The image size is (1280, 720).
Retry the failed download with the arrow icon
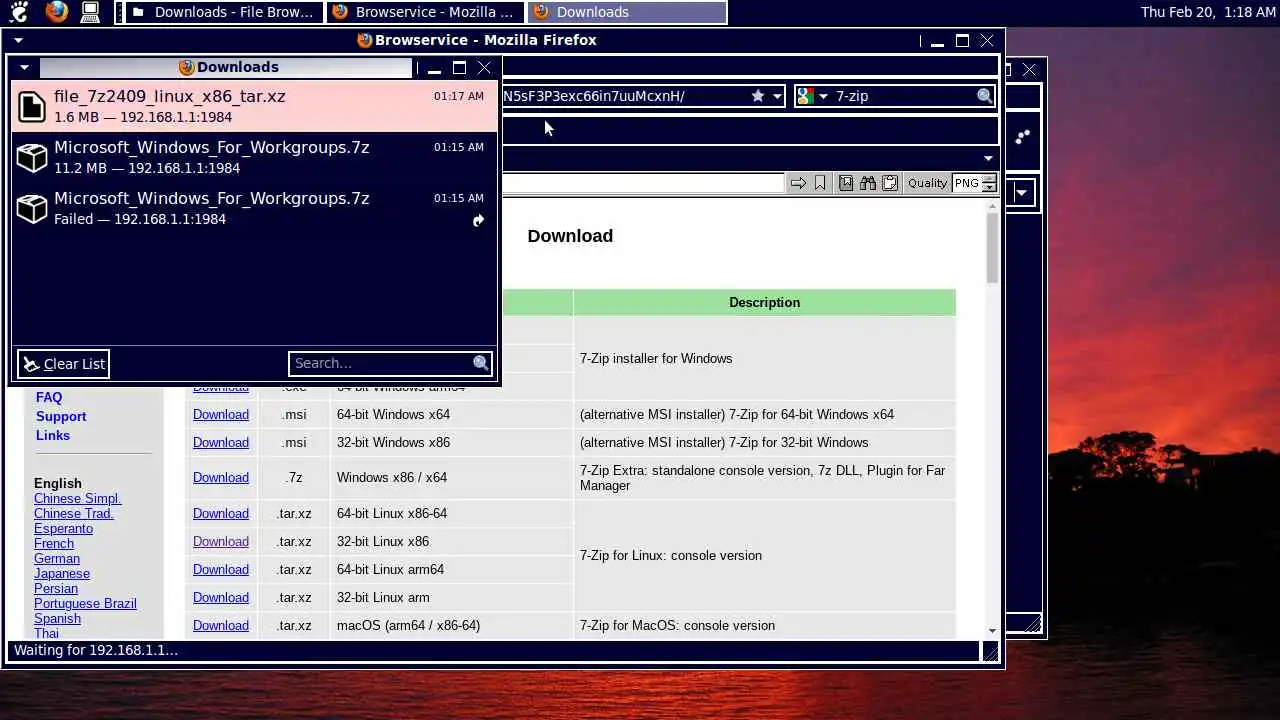point(478,220)
